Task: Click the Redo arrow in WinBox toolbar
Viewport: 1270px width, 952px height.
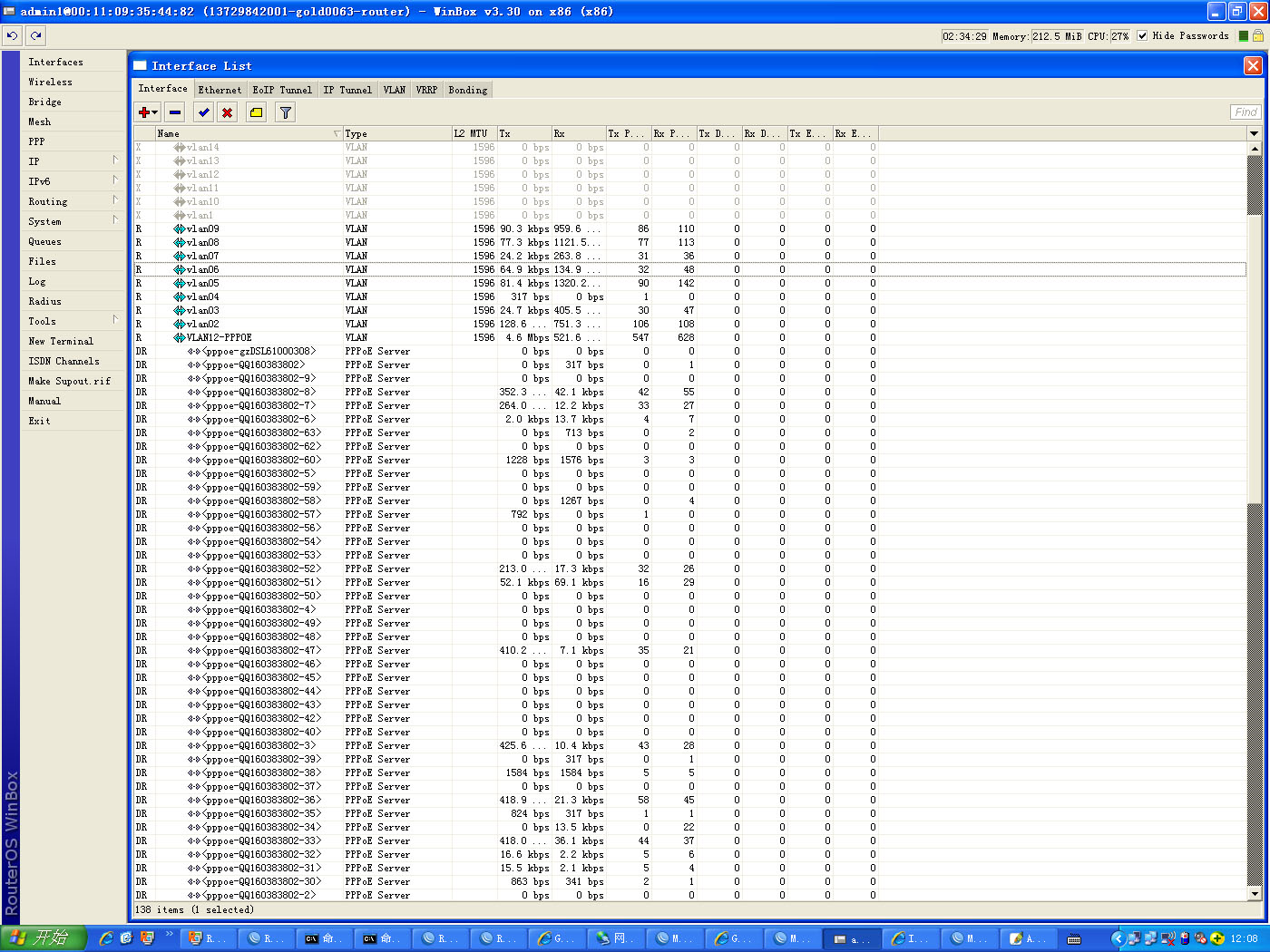Action: coord(35,35)
